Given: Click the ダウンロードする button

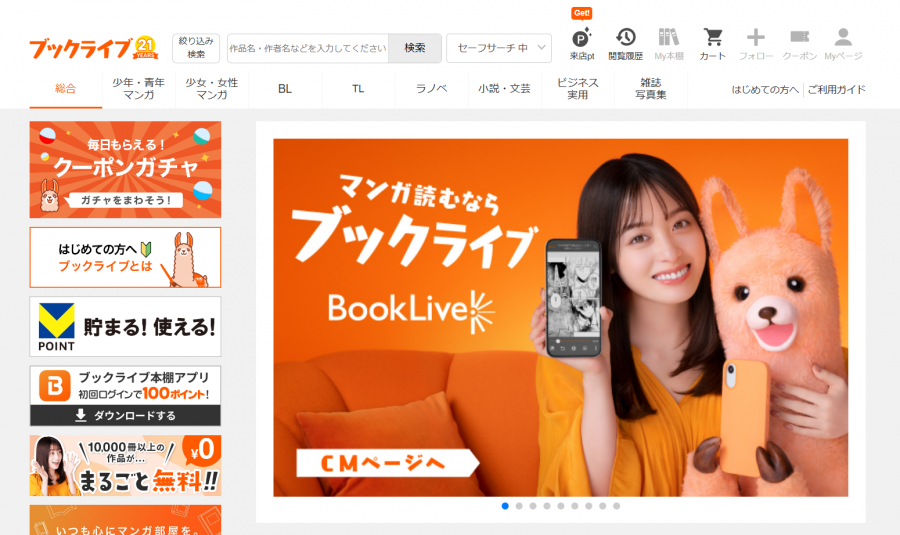Looking at the screenshot, I should coord(125,416).
